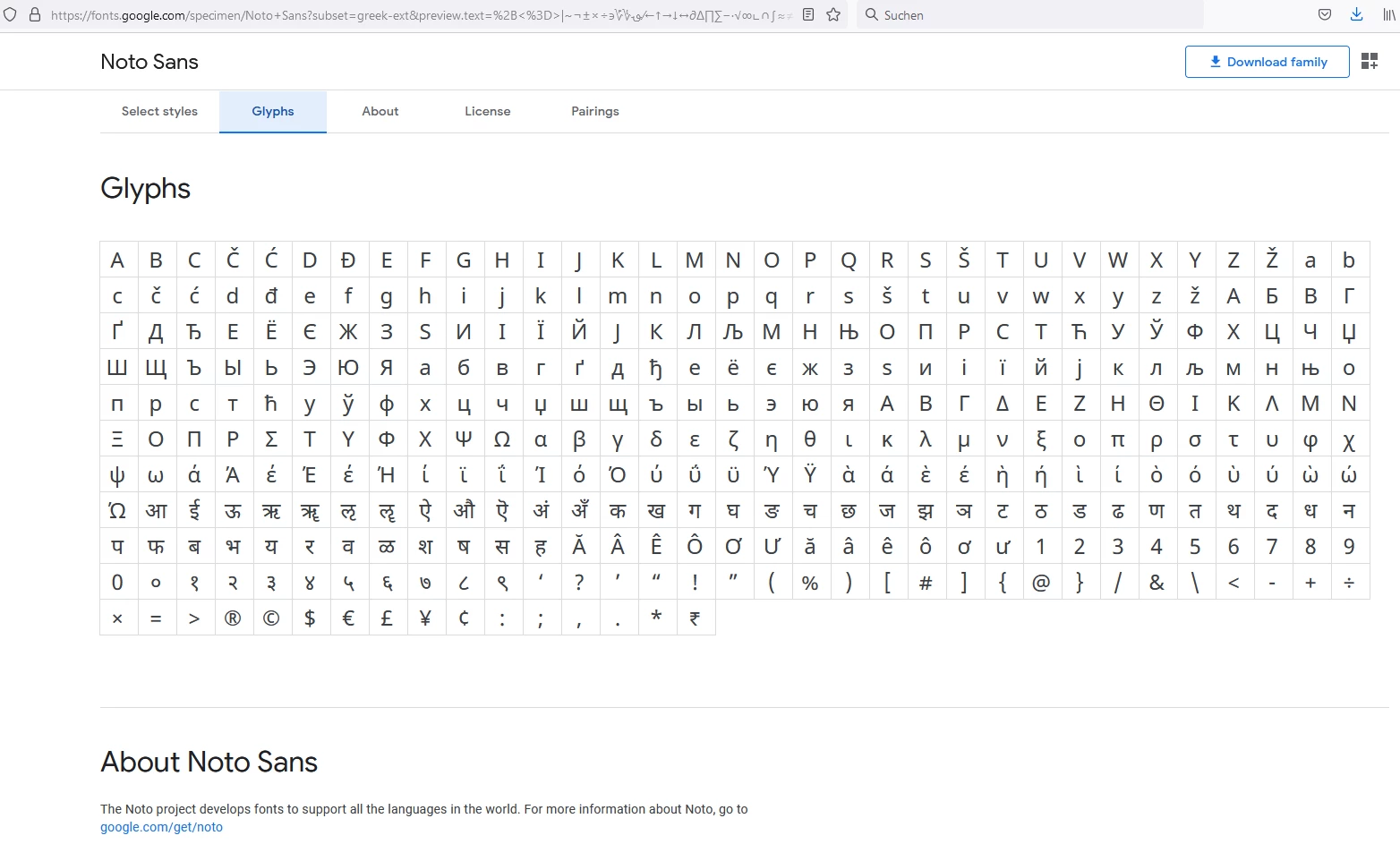Select the Greek capital Omega Ω glyph
Screen dimensions: 1400x844
point(502,439)
